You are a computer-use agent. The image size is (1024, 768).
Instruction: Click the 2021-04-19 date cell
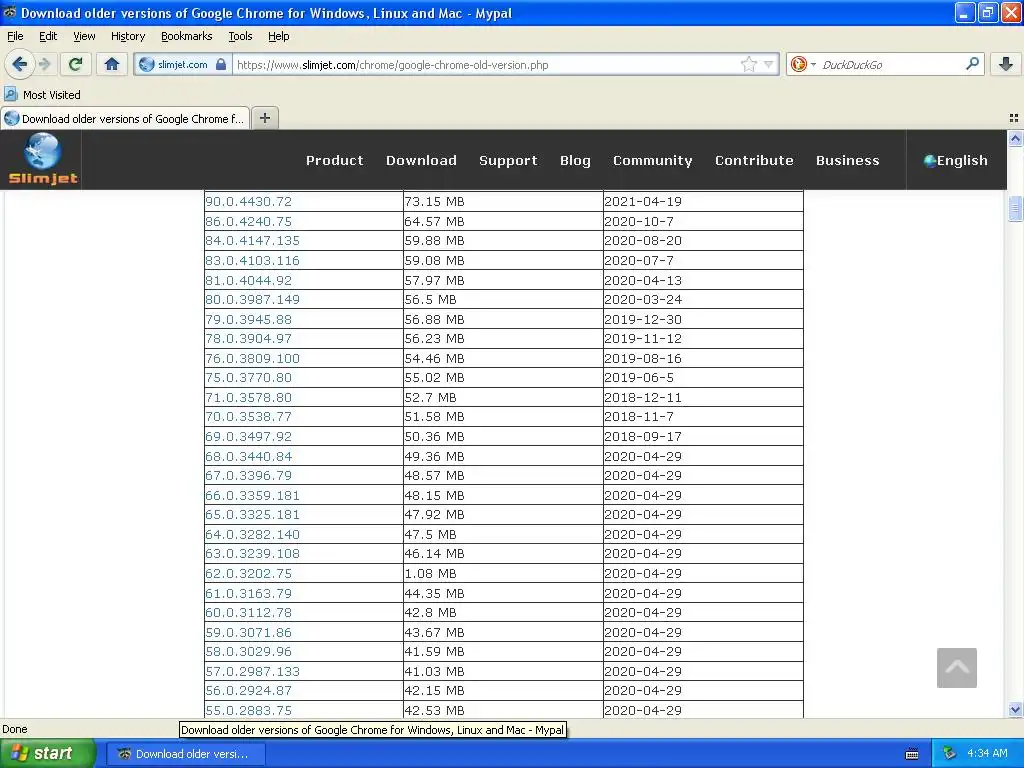coord(703,202)
